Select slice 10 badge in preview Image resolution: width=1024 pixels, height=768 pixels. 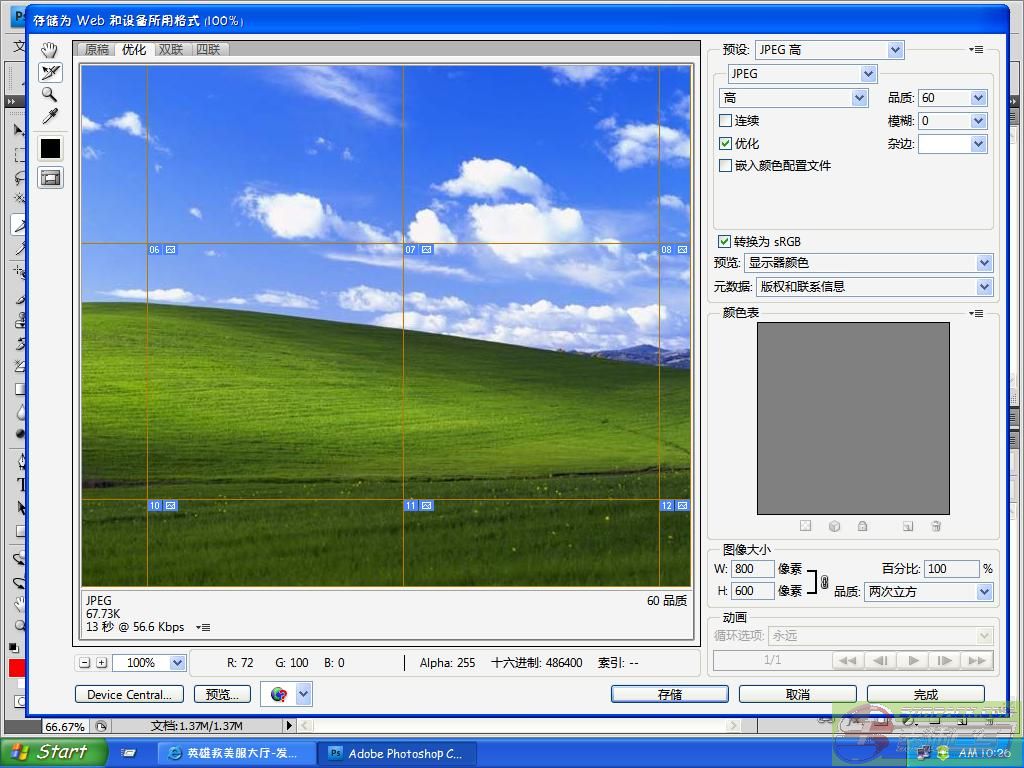(163, 505)
